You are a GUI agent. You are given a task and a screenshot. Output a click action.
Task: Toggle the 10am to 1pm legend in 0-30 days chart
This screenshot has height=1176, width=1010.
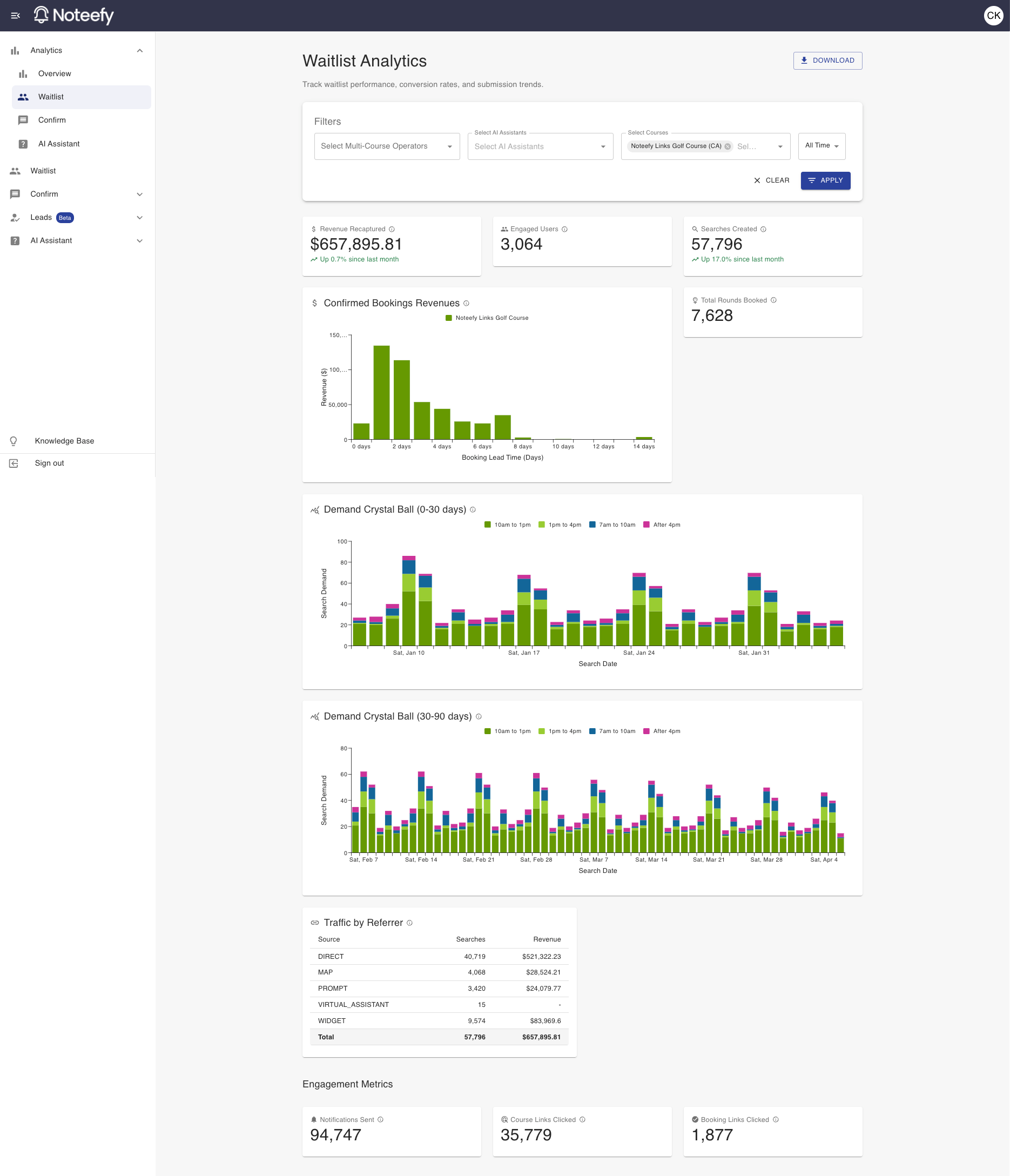507,525
